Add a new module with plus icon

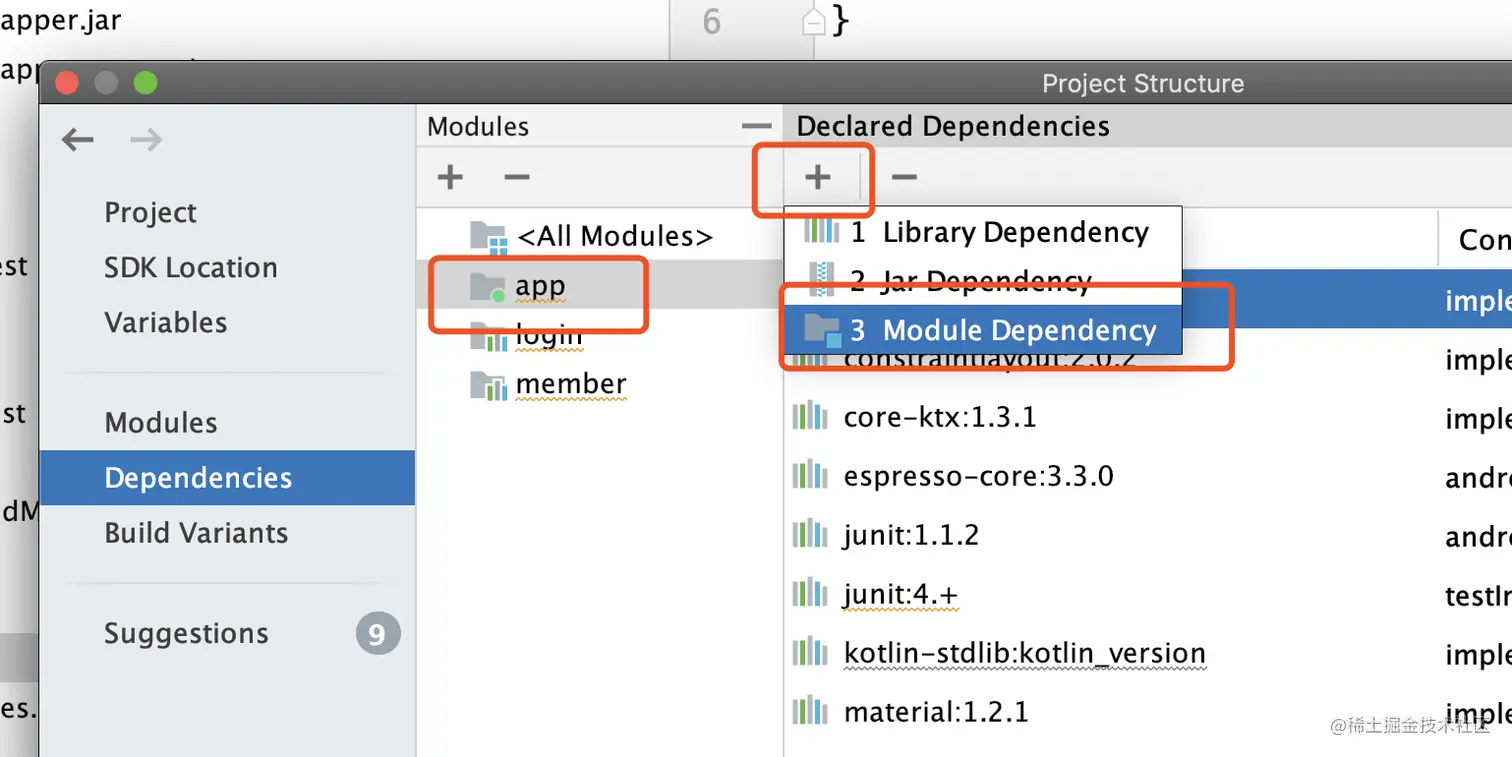tap(450, 177)
